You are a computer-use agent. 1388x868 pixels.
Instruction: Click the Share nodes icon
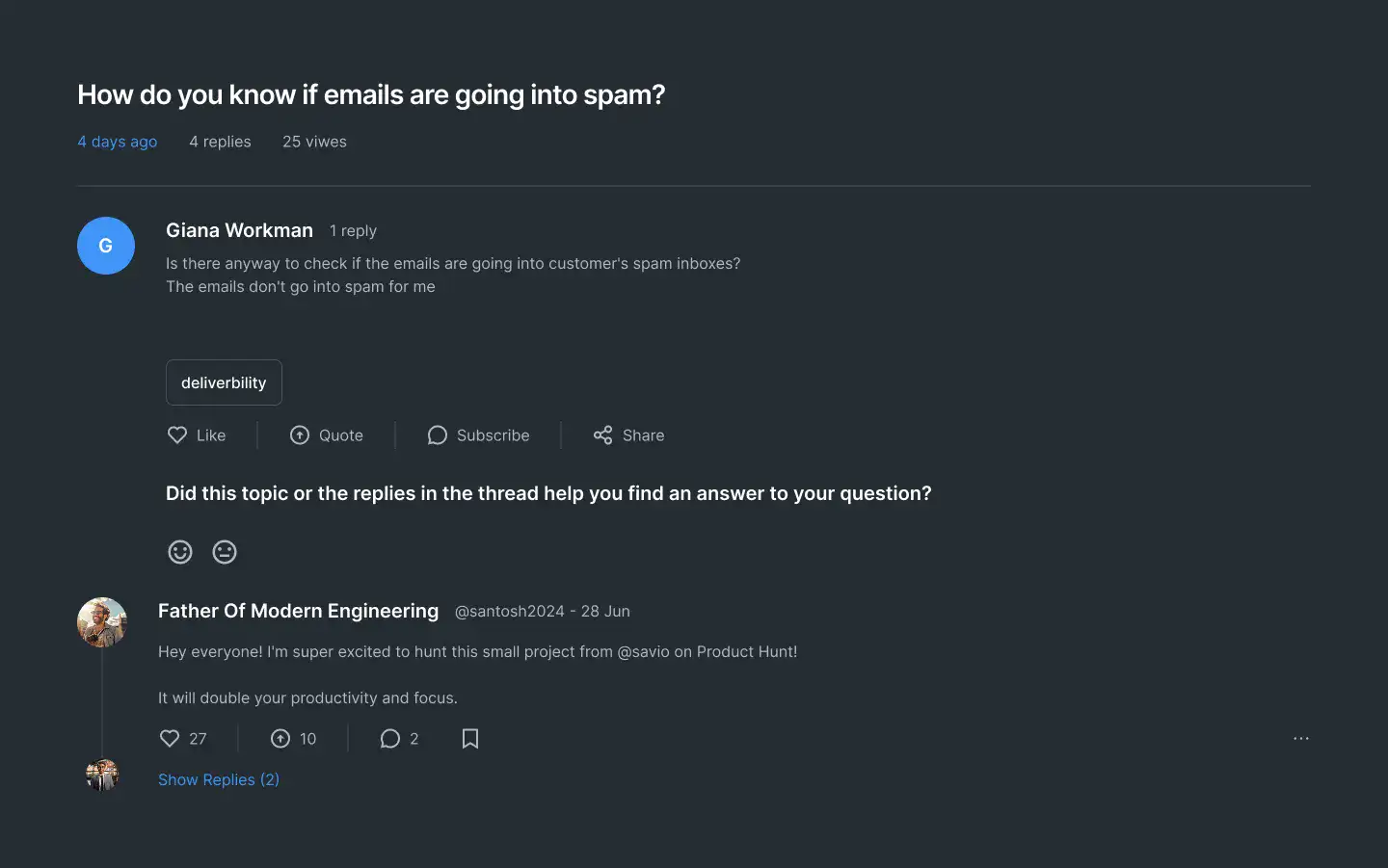(603, 435)
